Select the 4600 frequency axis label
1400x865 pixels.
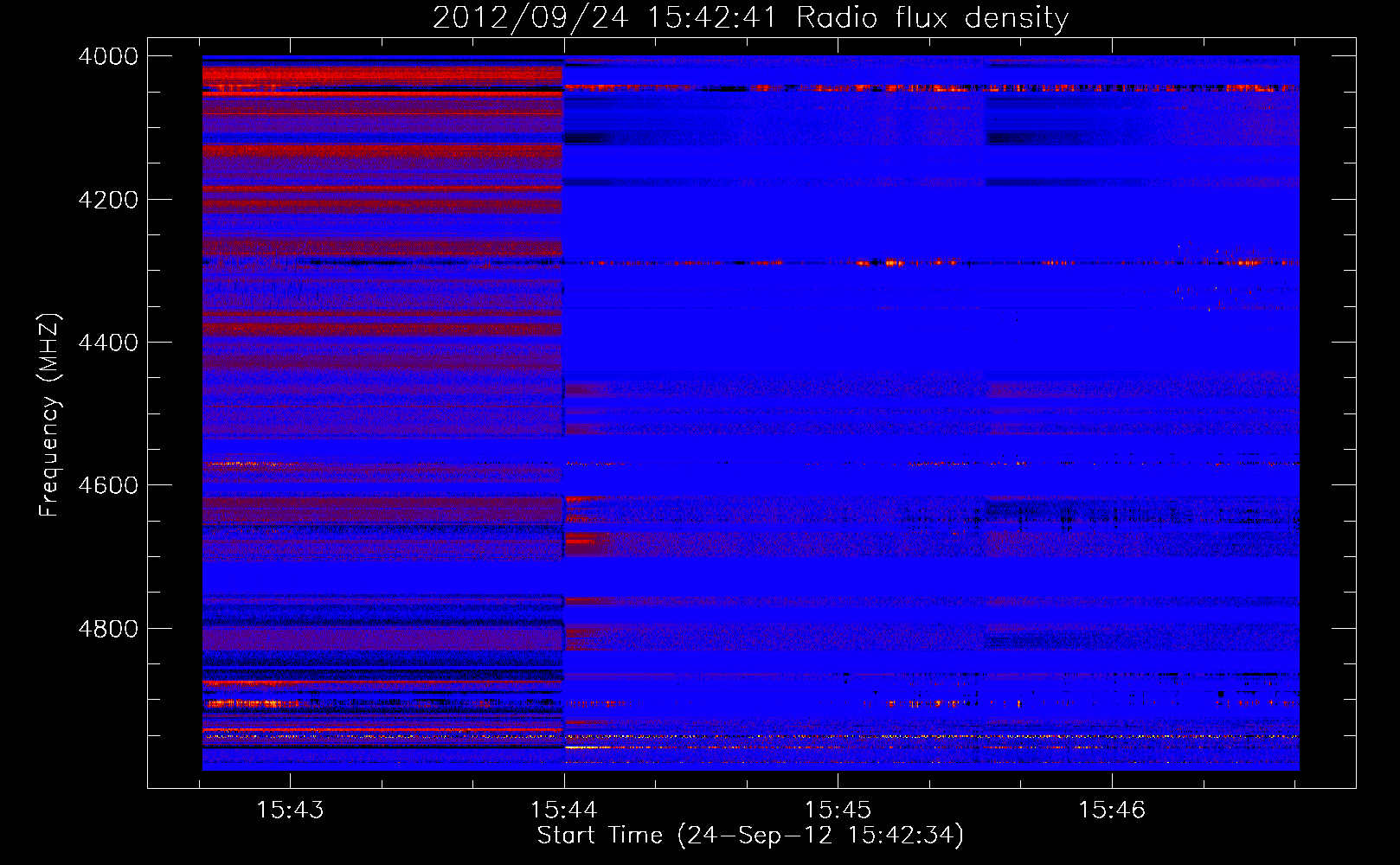click(108, 485)
